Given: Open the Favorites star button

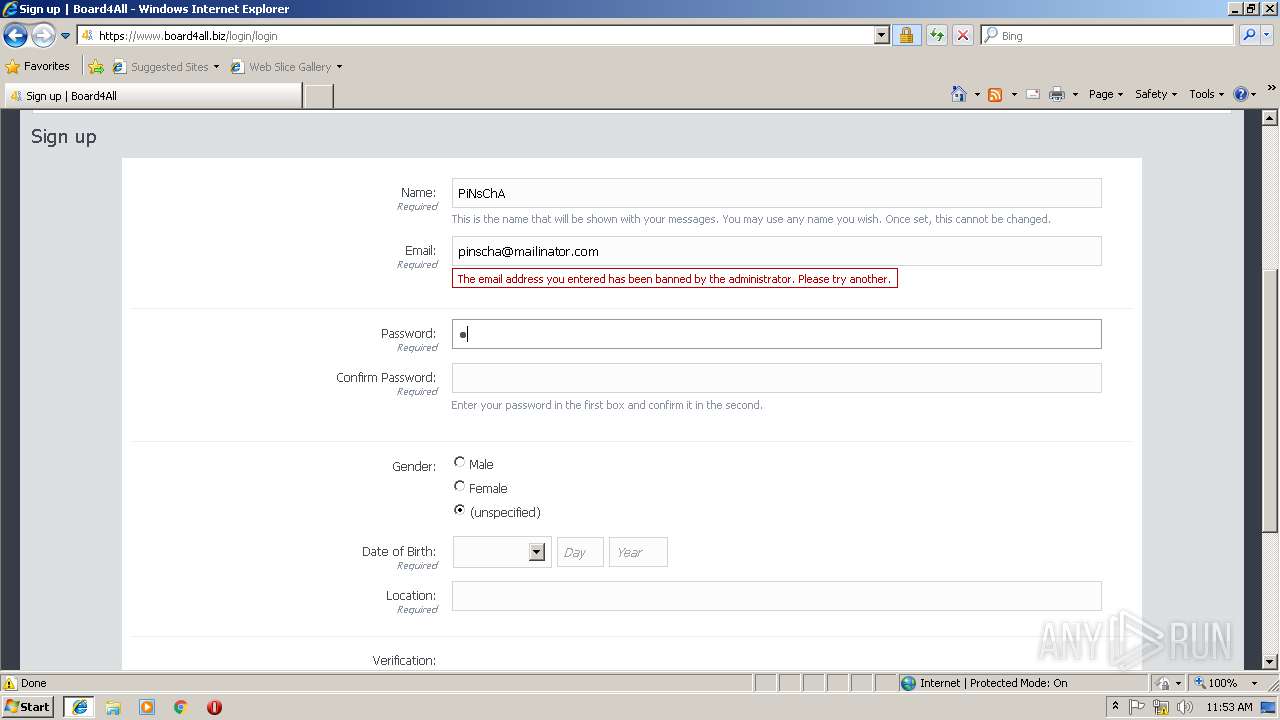Looking at the screenshot, I should [x=38, y=66].
